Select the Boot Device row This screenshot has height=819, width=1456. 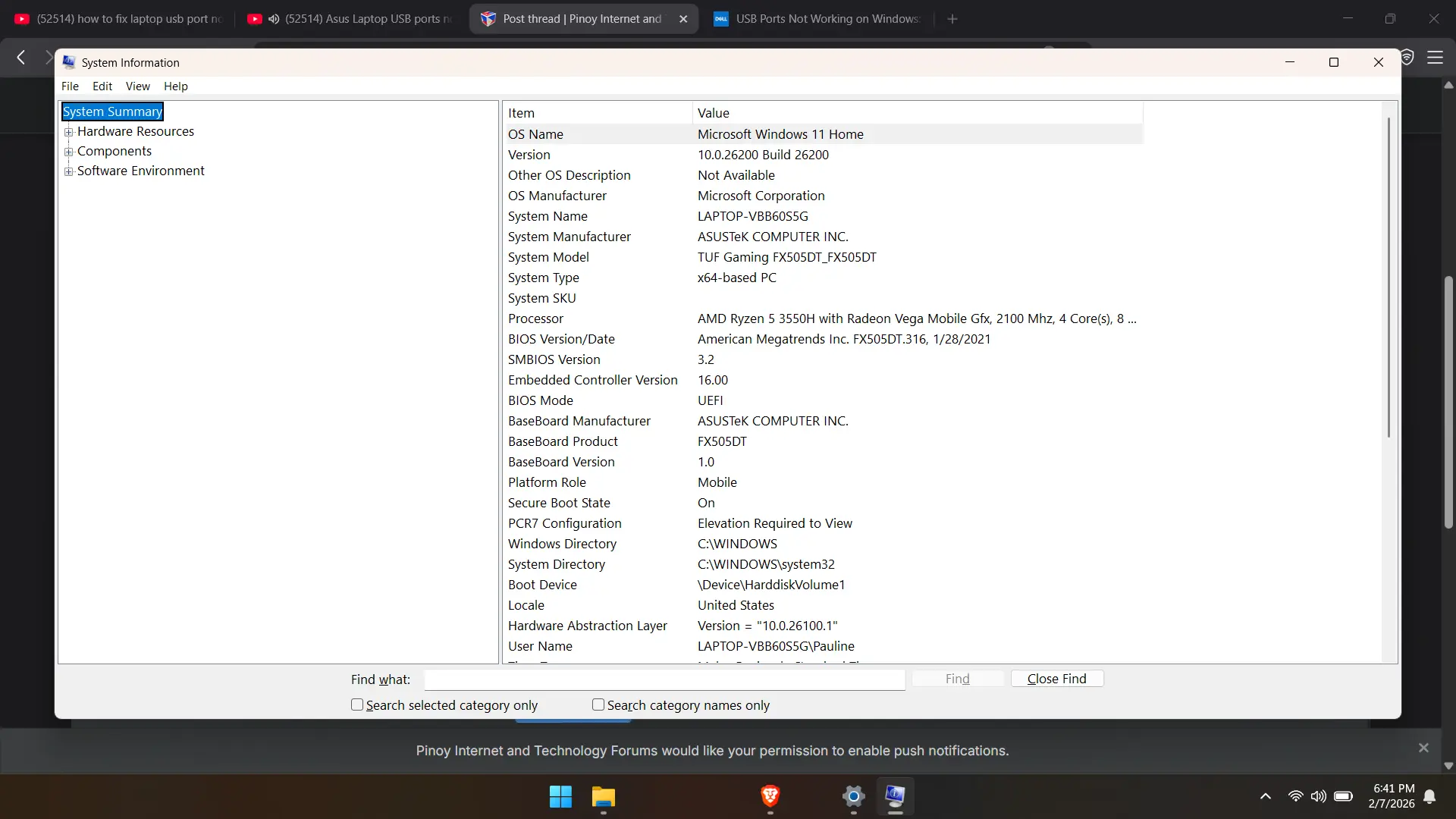pos(824,585)
